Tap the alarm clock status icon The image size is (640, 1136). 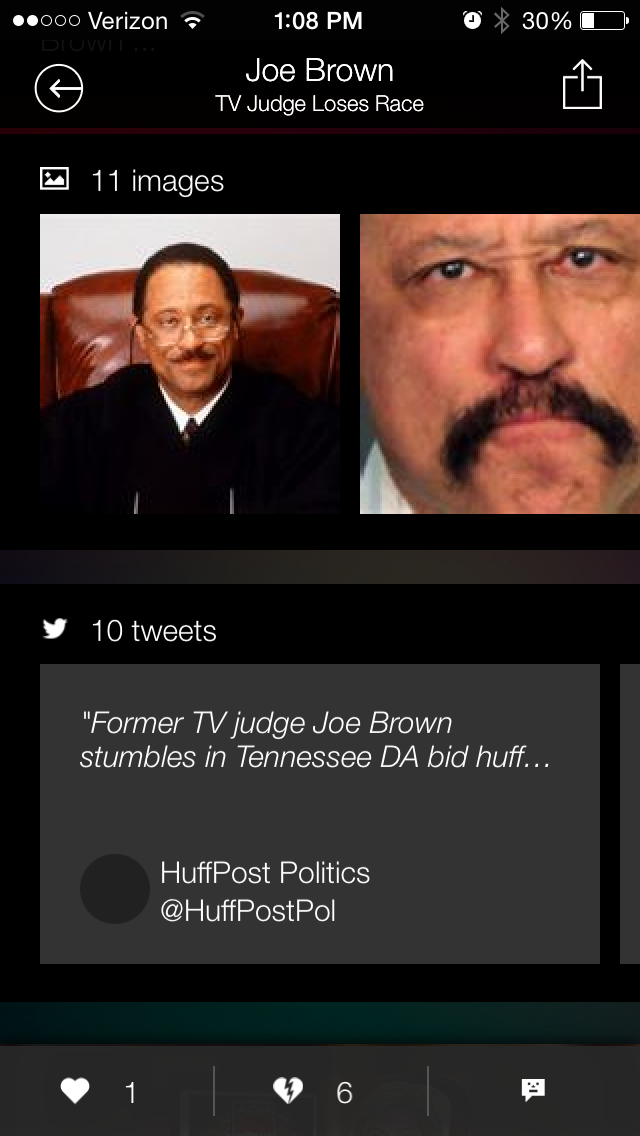pos(473,20)
